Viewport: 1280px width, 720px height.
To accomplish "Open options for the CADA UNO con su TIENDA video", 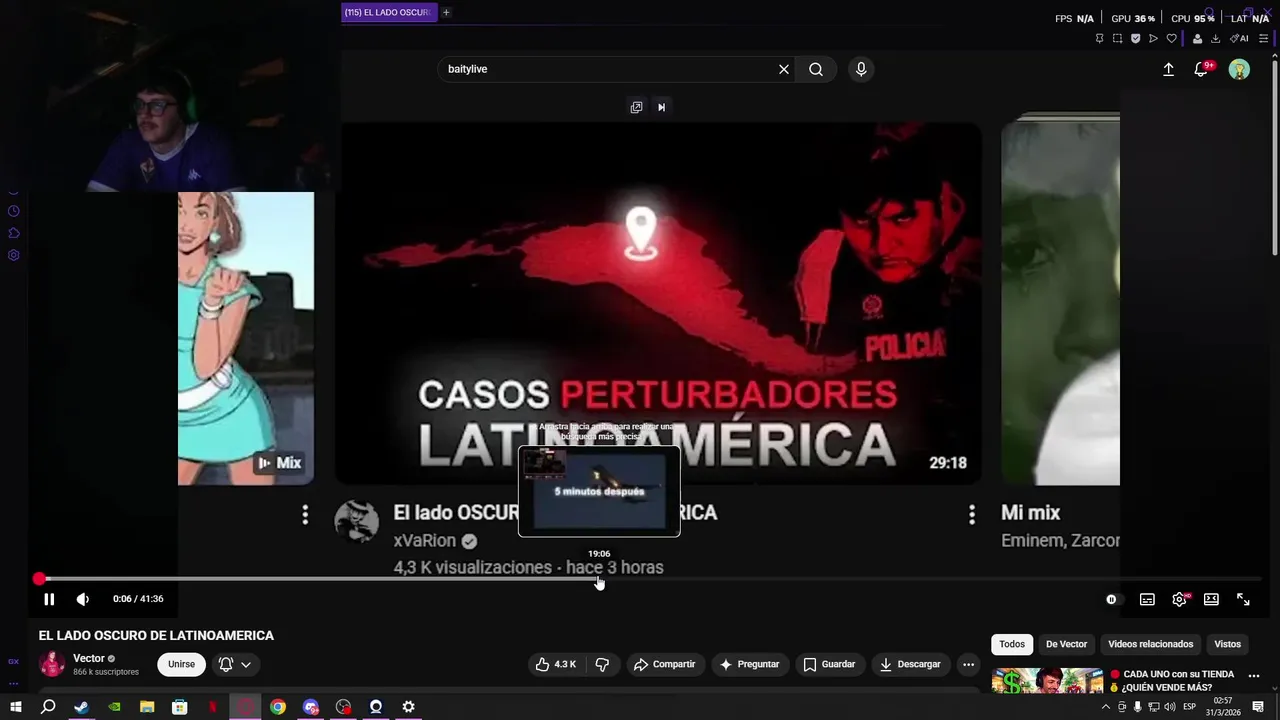I will 1254,676.
